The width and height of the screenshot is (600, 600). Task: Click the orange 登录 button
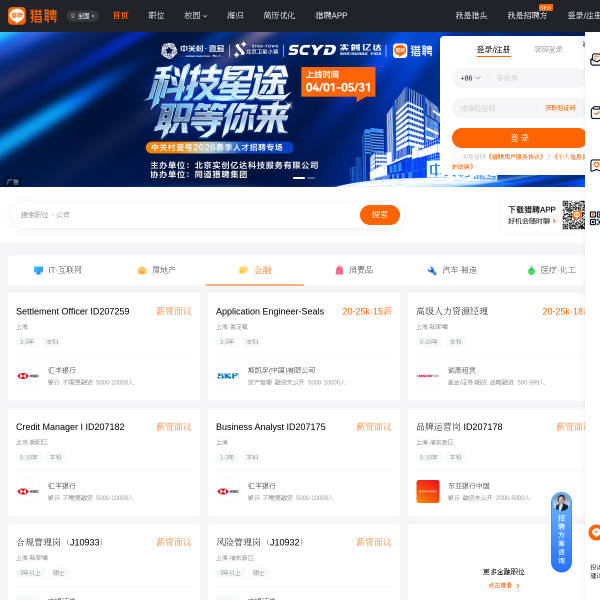[x=518, y=138]
